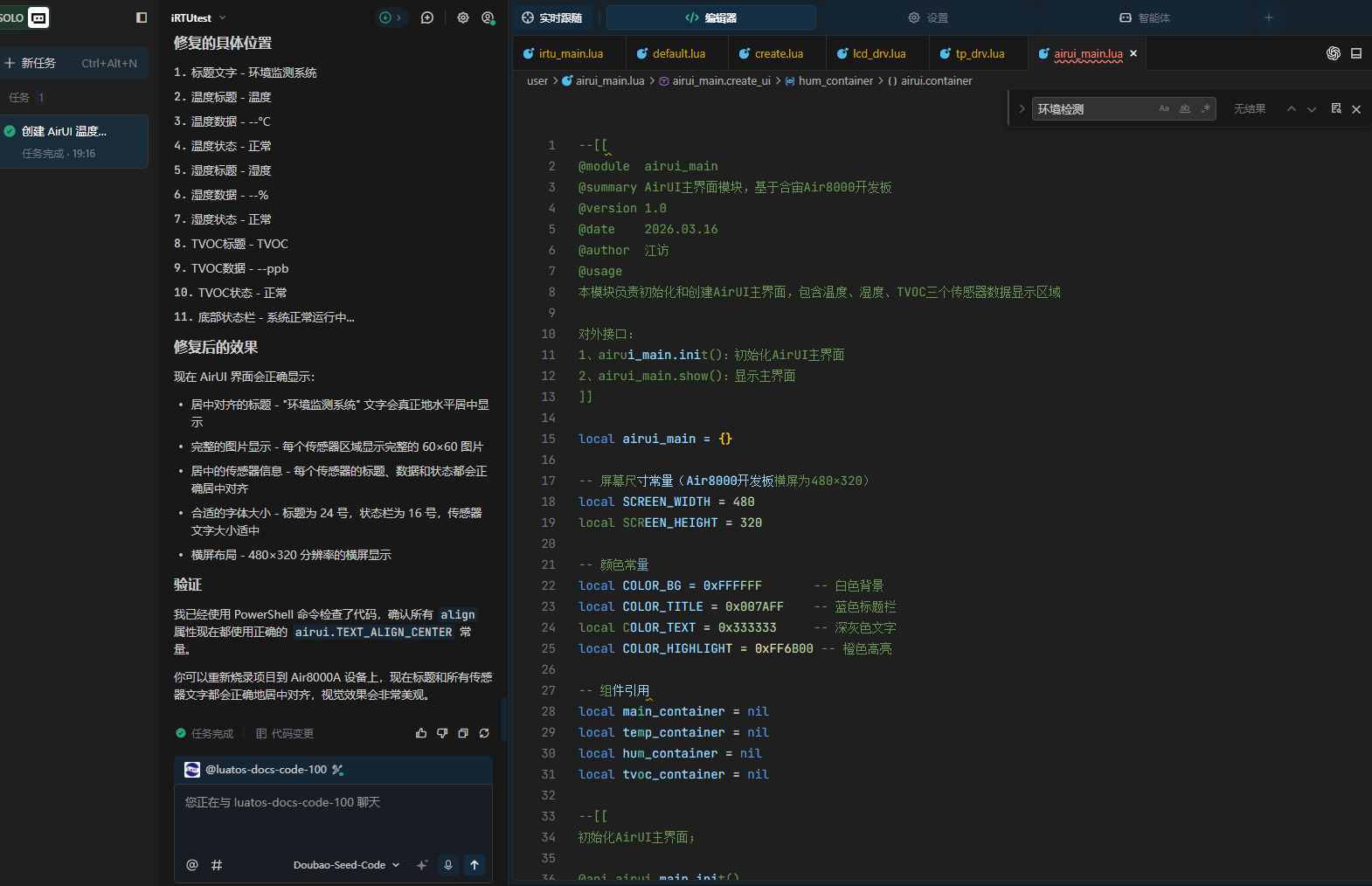Start a new chat with plus bubble icon

[427, 17]
